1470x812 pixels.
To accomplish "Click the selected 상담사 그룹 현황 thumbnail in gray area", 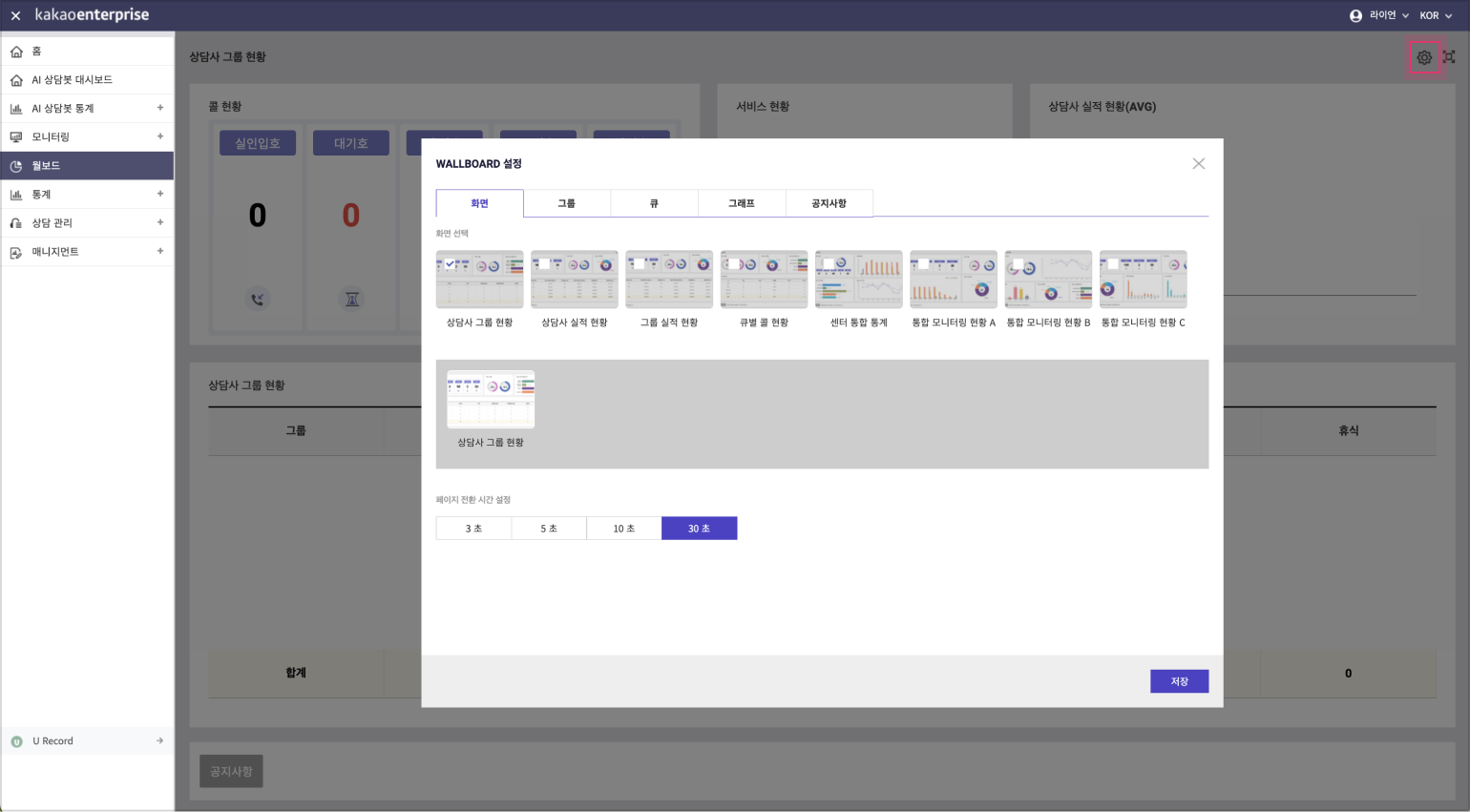I will [491, 400].
